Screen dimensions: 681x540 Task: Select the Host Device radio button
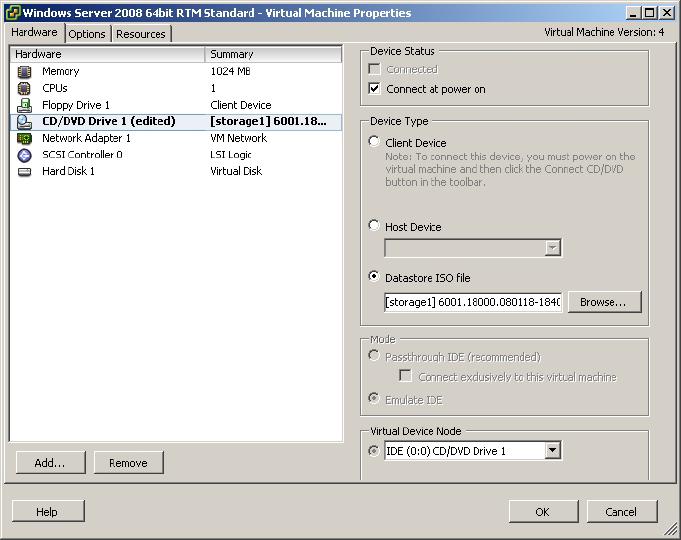[374, 225]
